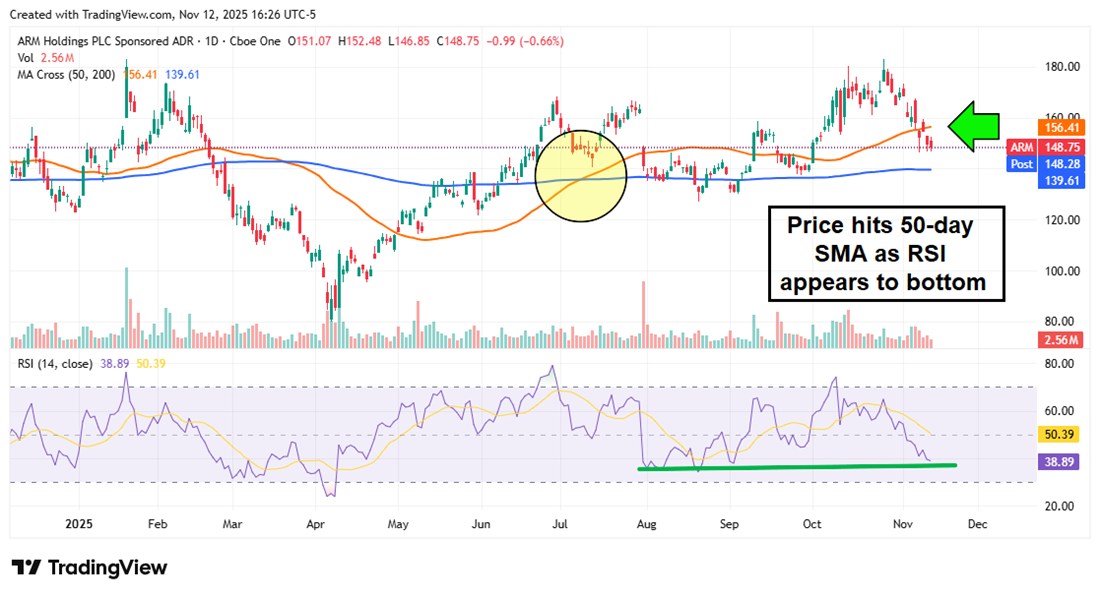Open the Vol indicator legend

click(23, 58)
